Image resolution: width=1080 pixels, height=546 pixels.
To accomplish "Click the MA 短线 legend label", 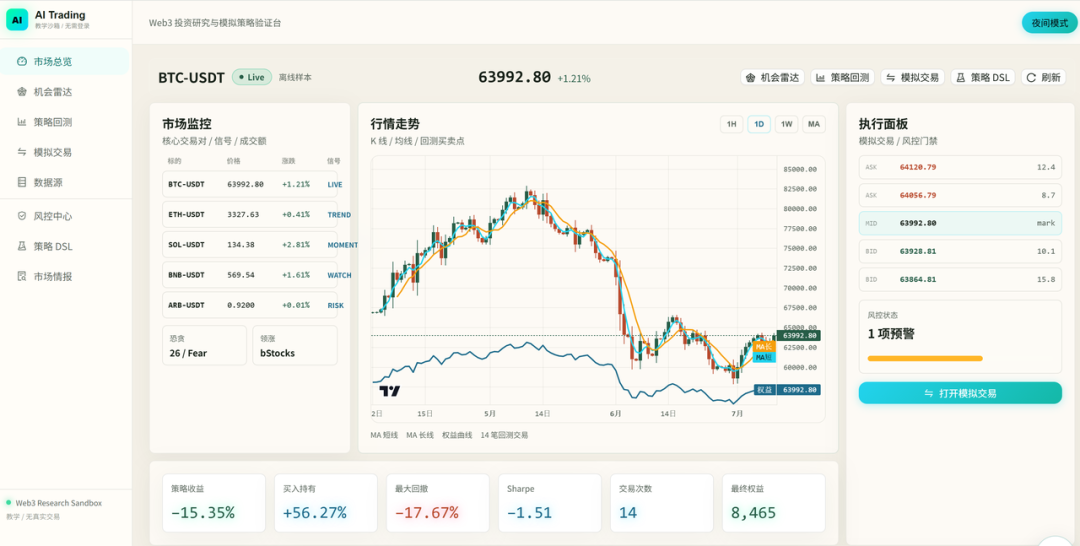I will click(384, 435).
